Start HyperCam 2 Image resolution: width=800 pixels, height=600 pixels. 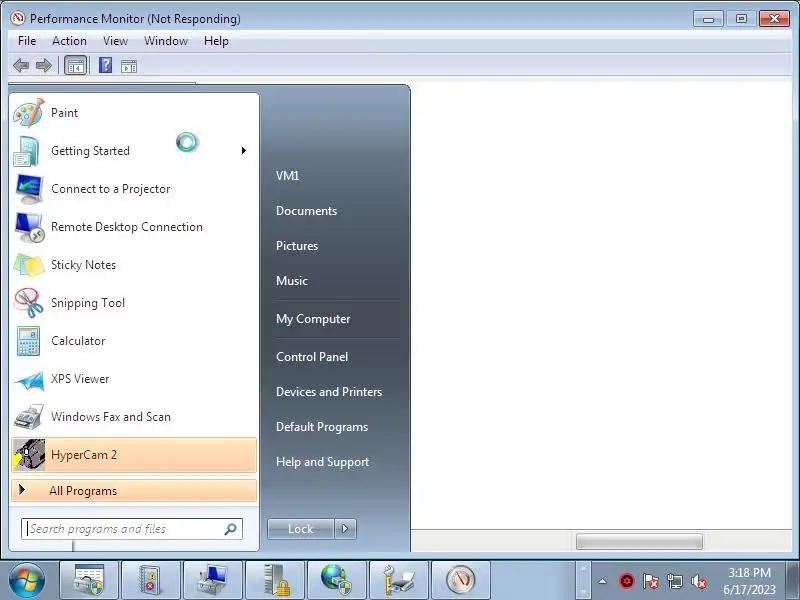(x=134, y=455)
